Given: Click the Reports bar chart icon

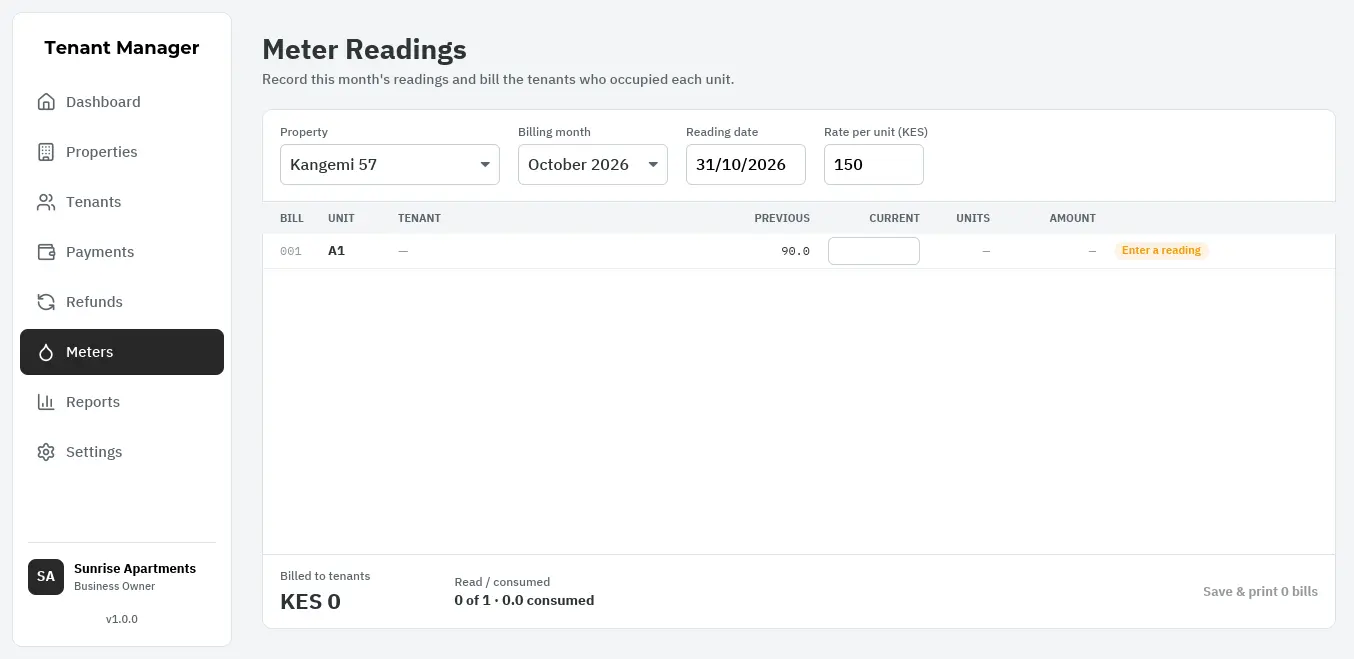Looking at the screenshot, I should [46, 402].
